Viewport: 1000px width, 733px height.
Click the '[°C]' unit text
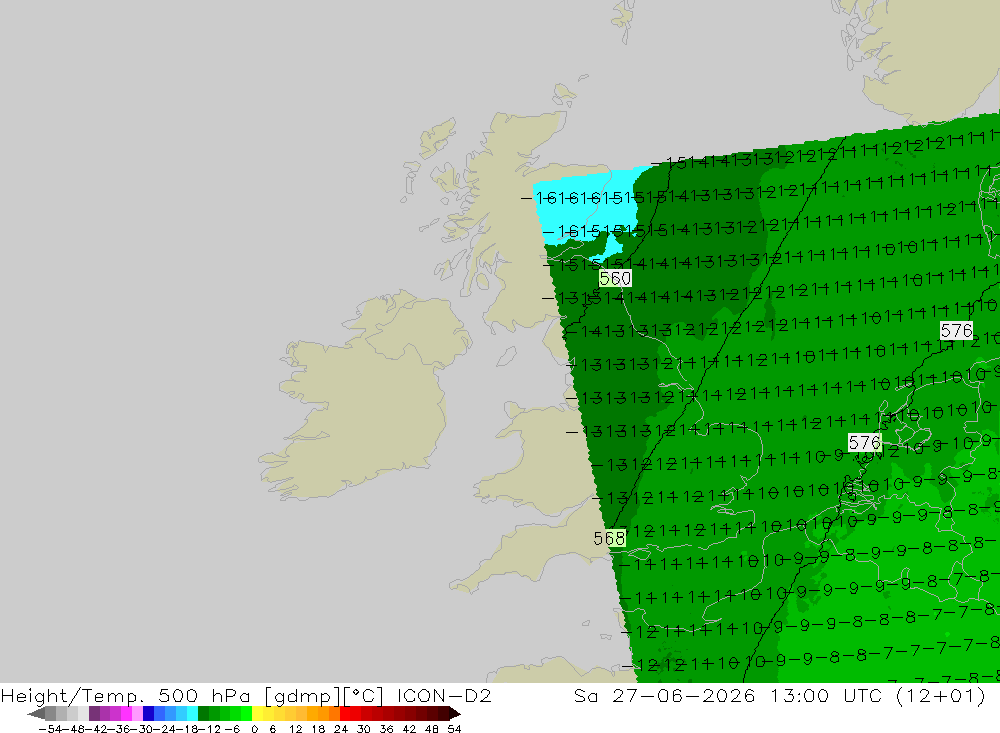(x=364, y=696)
